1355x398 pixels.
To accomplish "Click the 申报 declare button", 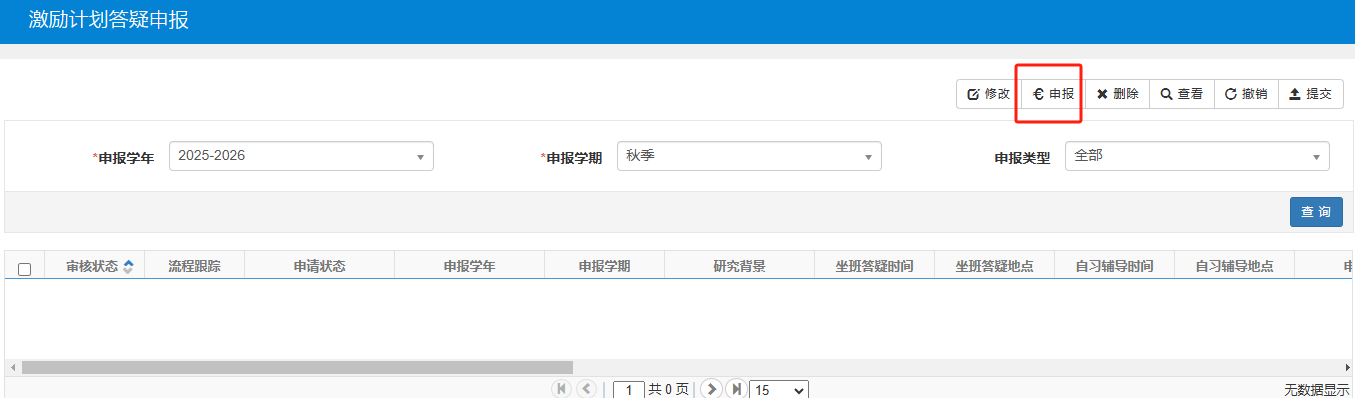I will 1053,94.
